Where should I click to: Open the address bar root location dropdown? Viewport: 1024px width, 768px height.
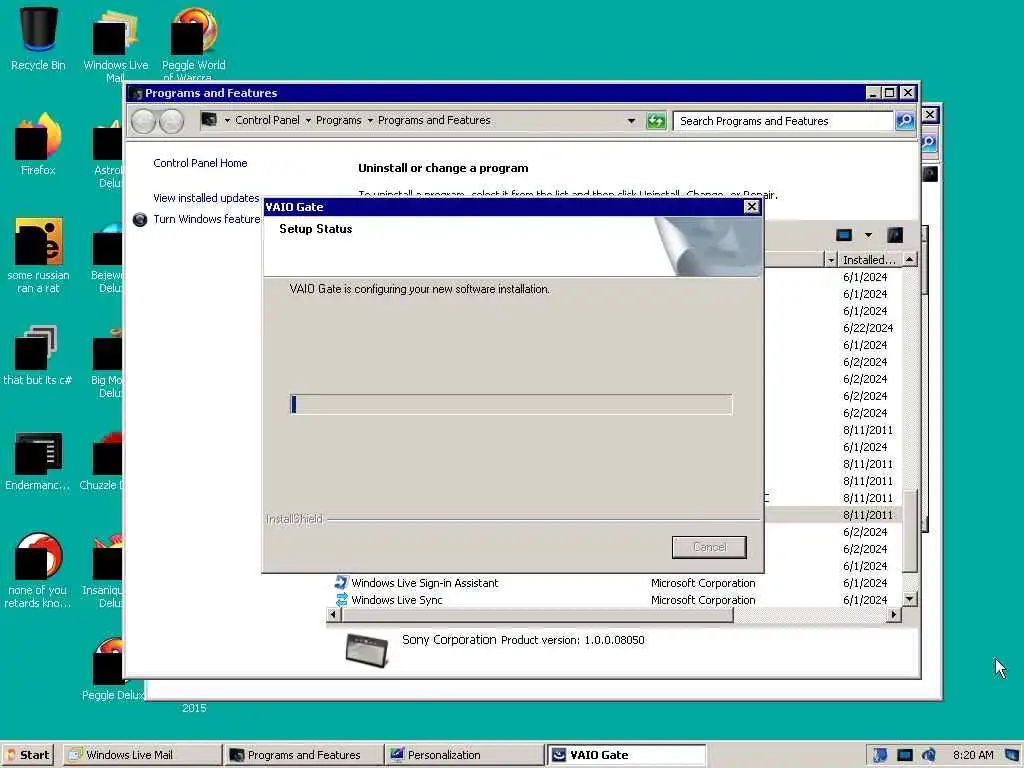227,120
